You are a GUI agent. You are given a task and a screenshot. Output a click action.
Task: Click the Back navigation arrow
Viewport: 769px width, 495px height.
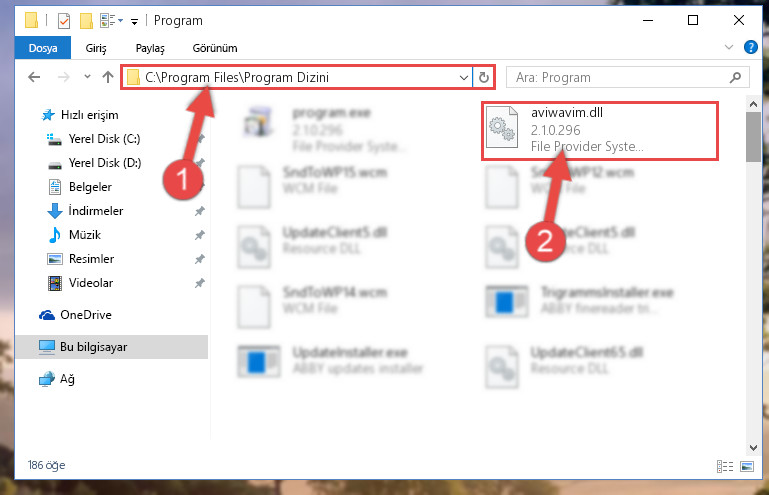click(x=34, y=77)
